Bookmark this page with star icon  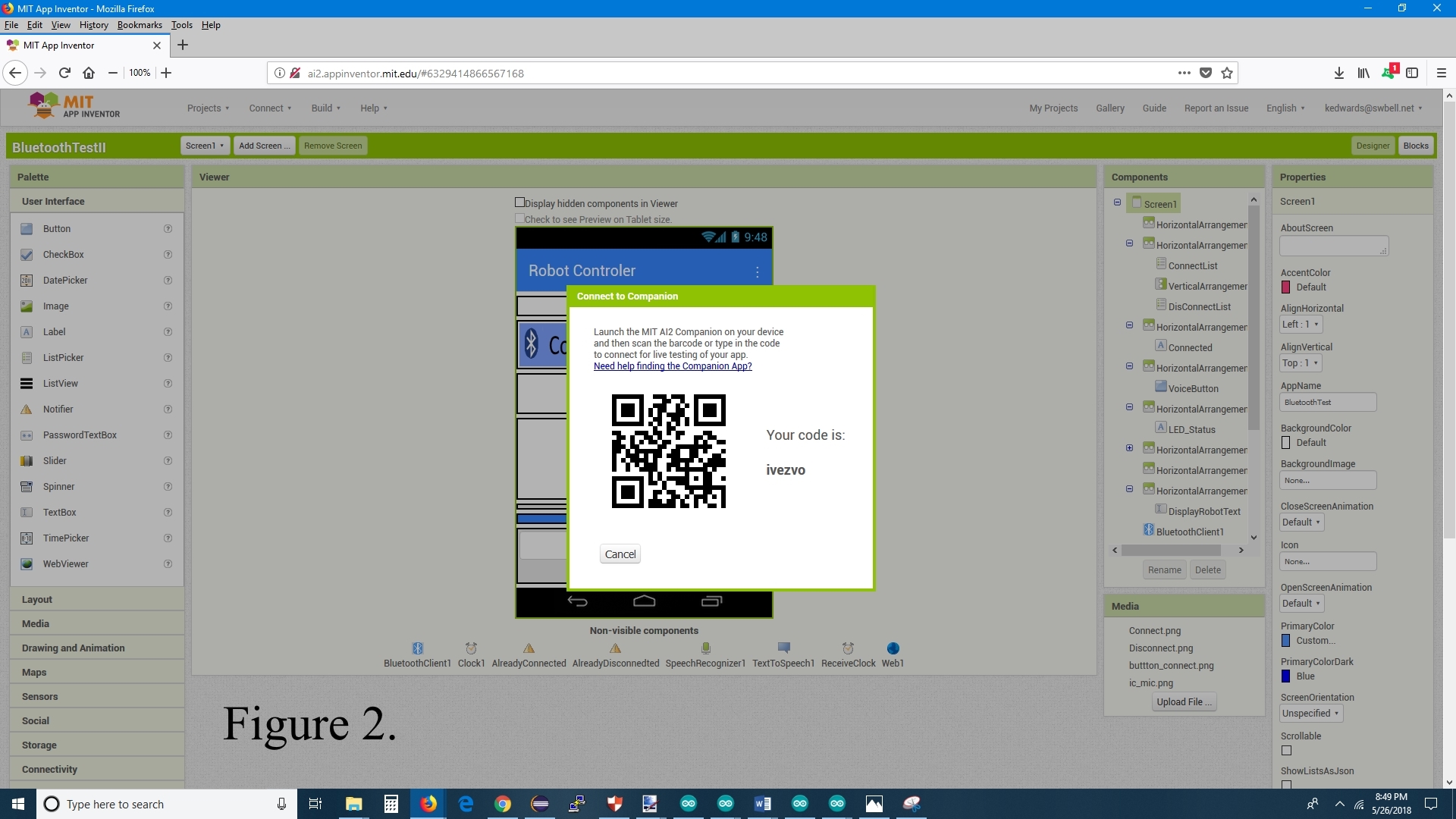(x=1227, y=74)
